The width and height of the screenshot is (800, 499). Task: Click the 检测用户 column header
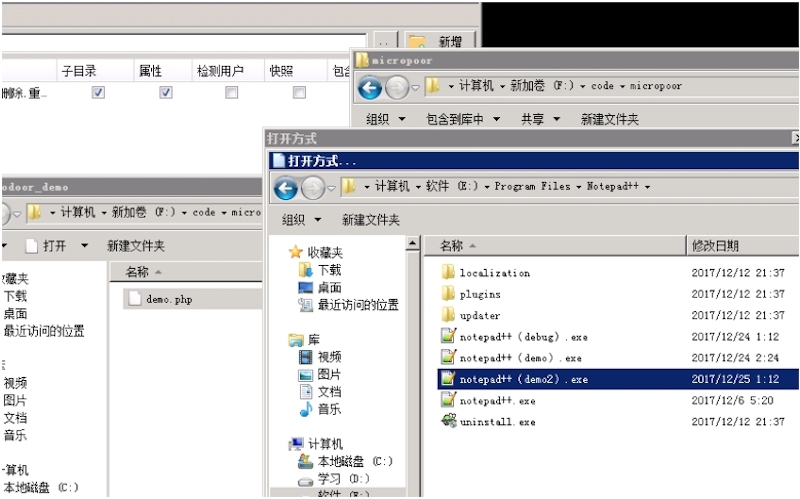(228, 70)
